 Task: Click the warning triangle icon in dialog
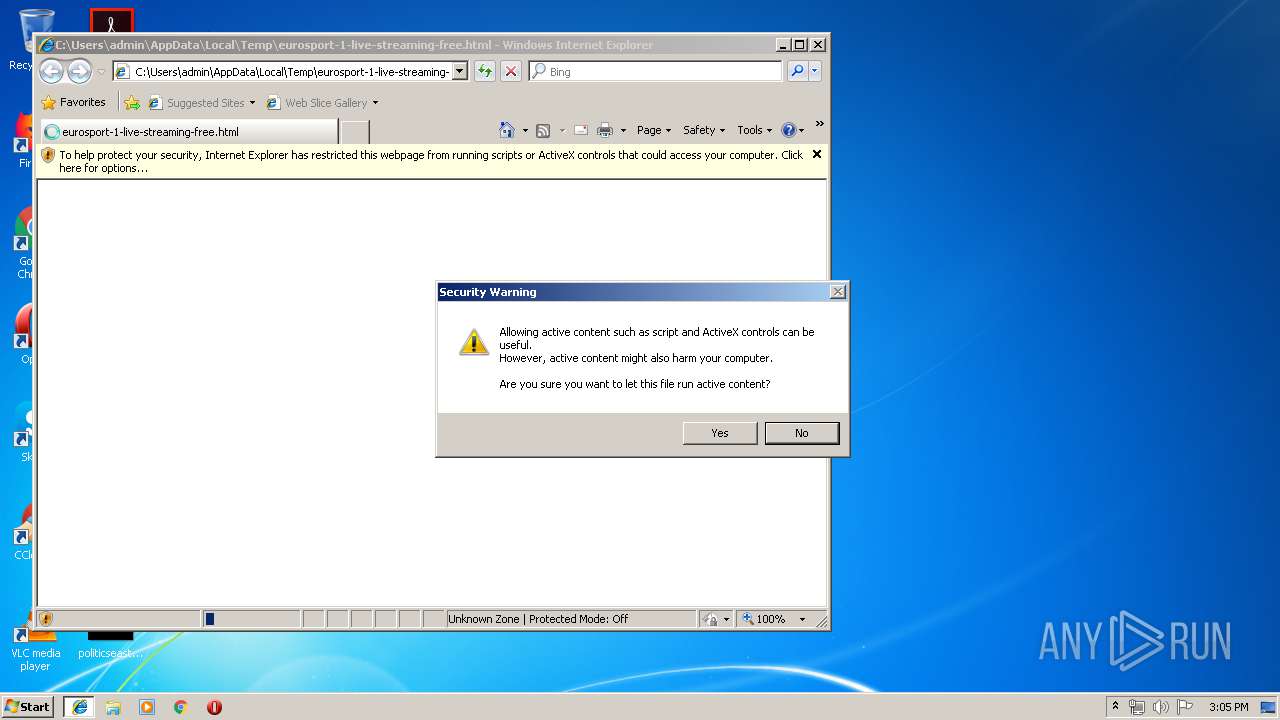pyautogui.click(x=474, y=342)
